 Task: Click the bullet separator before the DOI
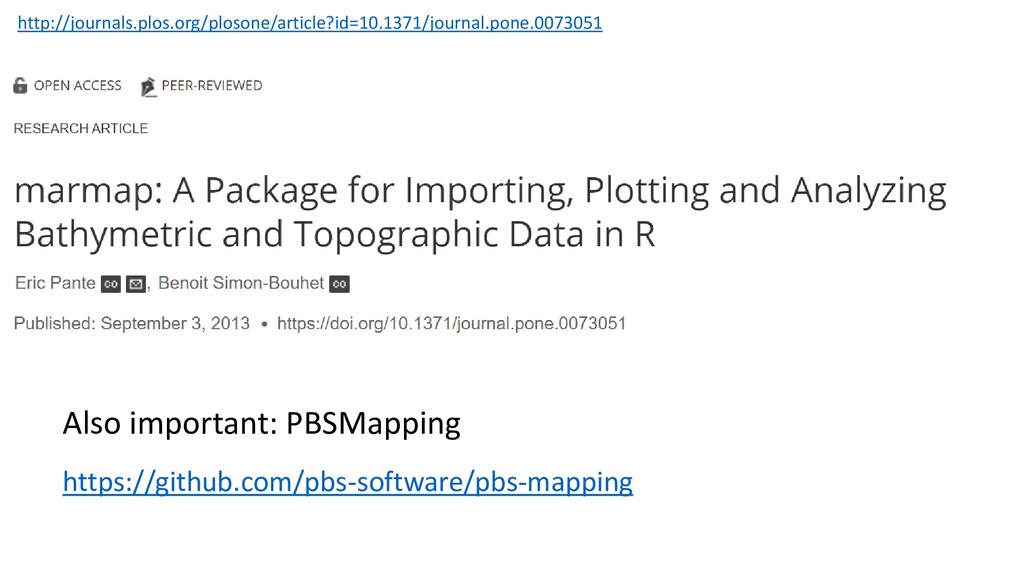click(264, 324)
